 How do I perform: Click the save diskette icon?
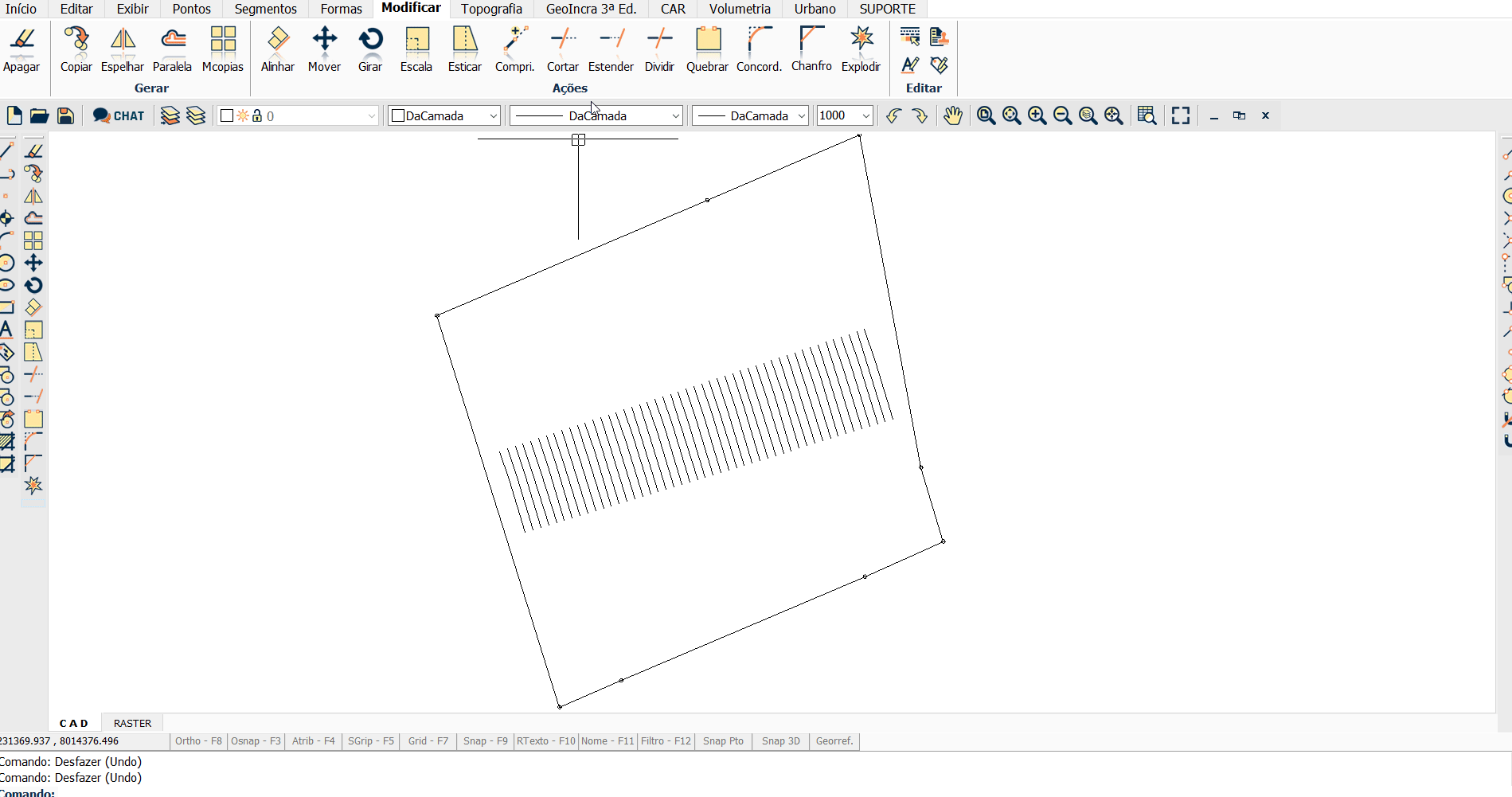[x=65, y=115]
